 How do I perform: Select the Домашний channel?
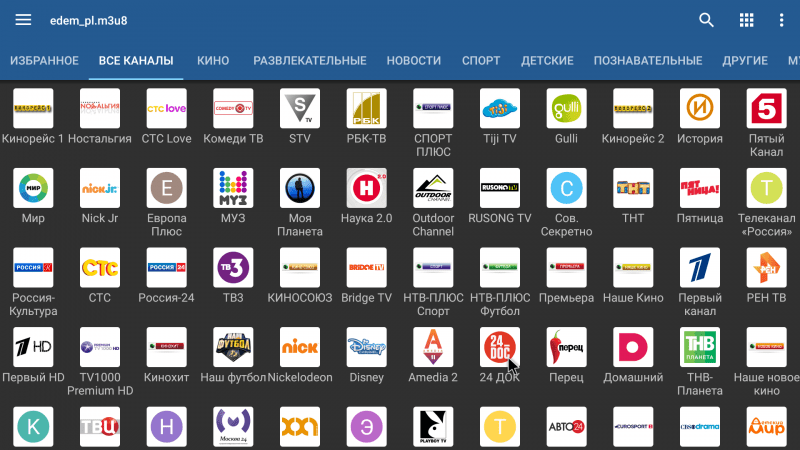click(633, 347)
